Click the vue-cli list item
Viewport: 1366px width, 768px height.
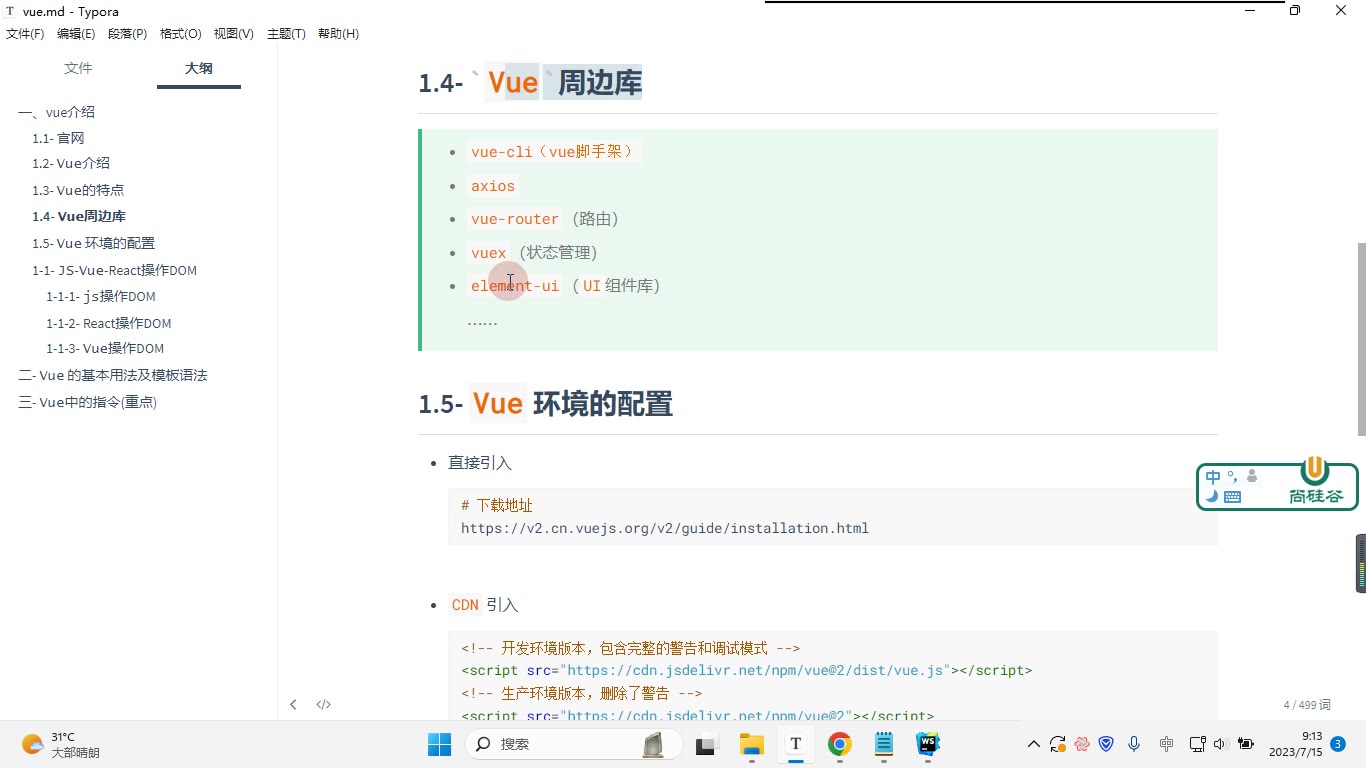click(x=554, y=152)
